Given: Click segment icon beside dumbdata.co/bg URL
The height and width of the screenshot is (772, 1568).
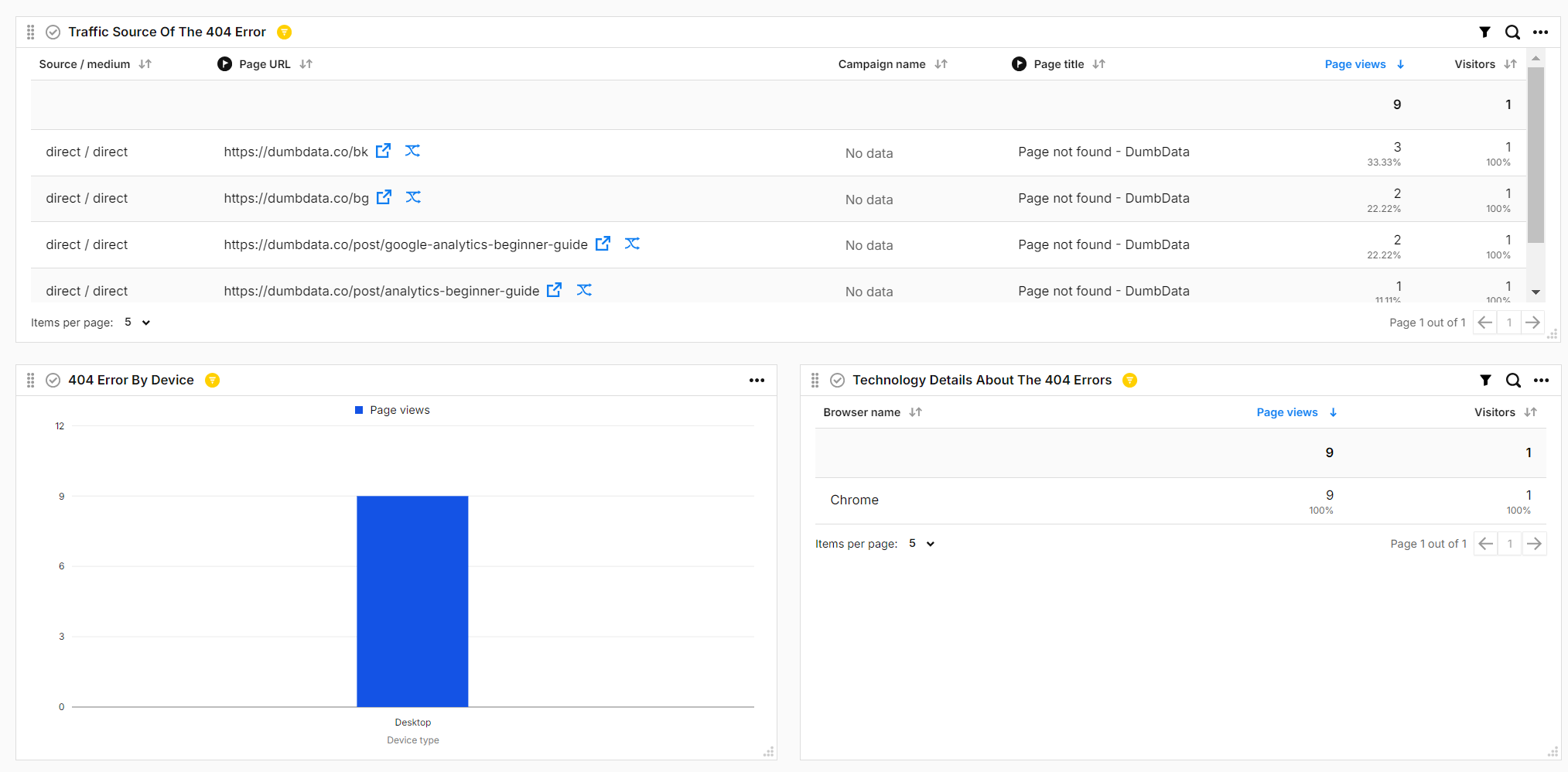Looking at the screenshot, I should [413, 197].
